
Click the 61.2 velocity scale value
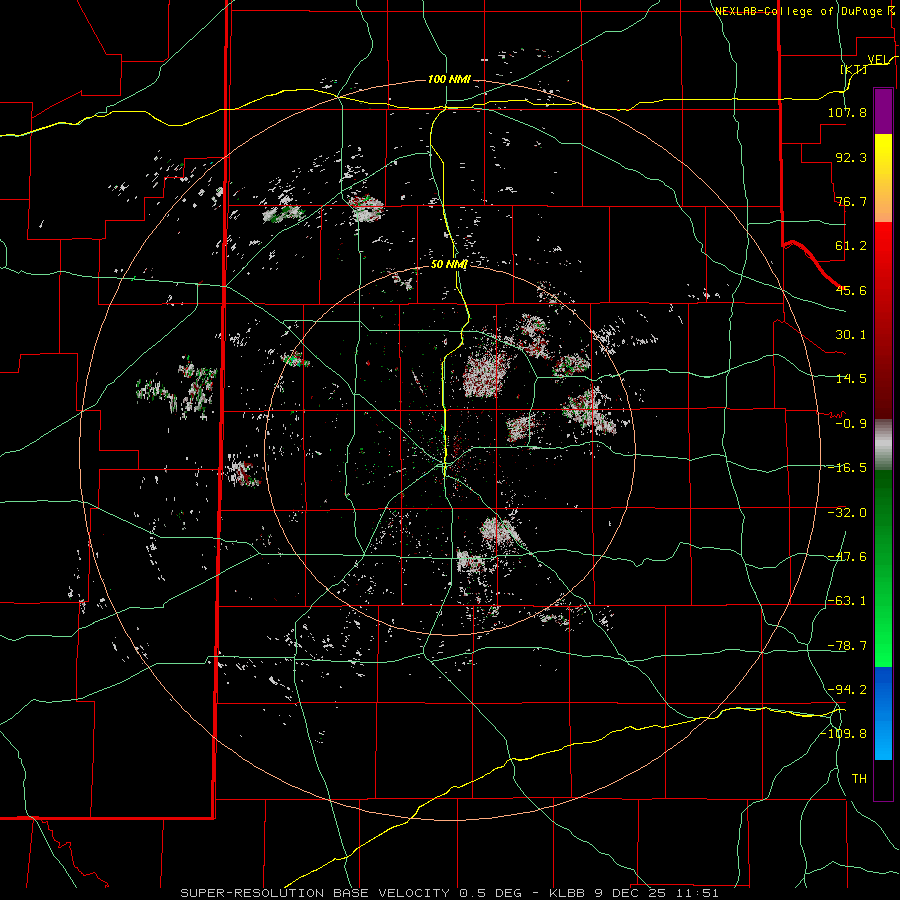(851, 246)
